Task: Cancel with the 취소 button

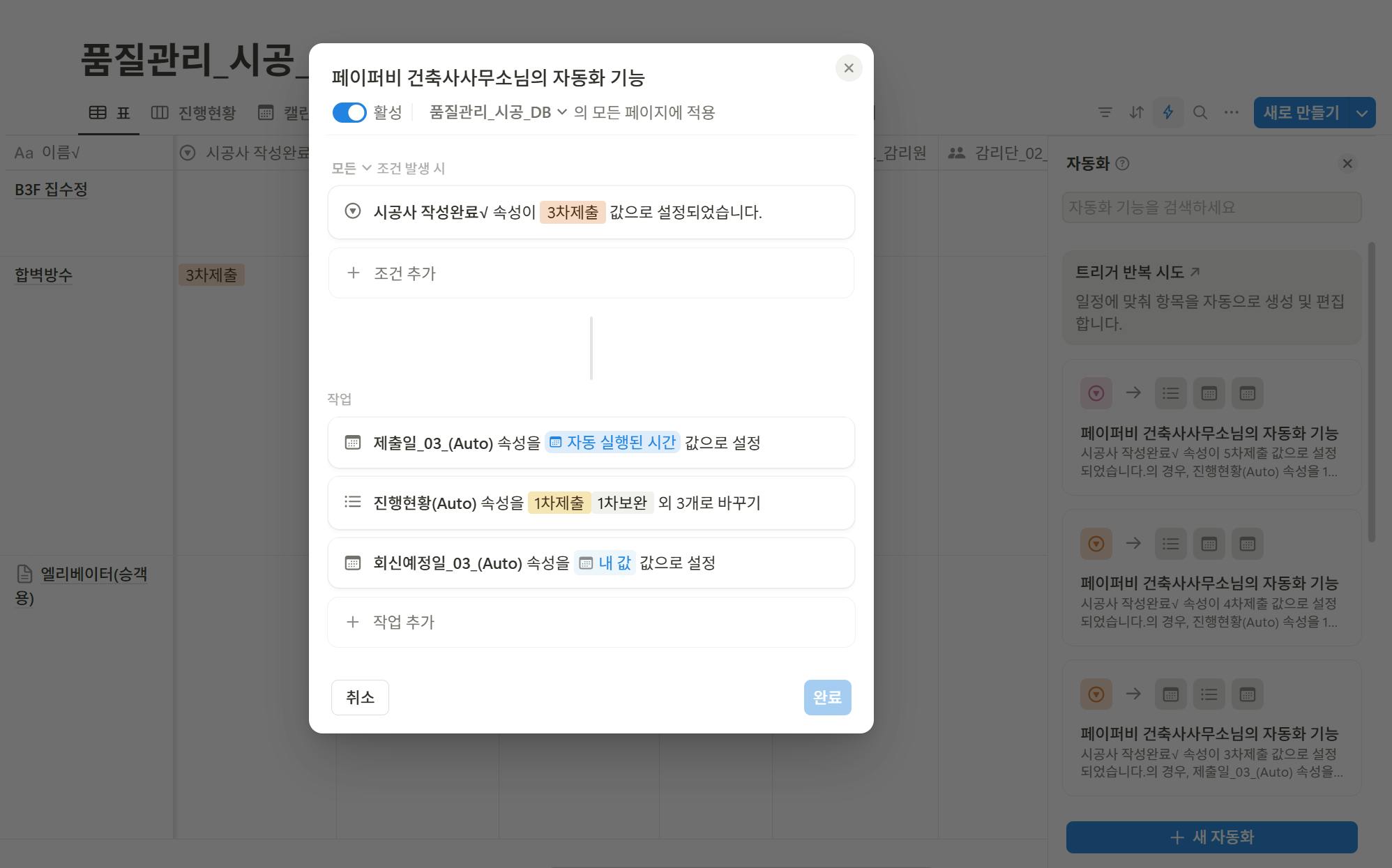Action: [x=360, y=697]
